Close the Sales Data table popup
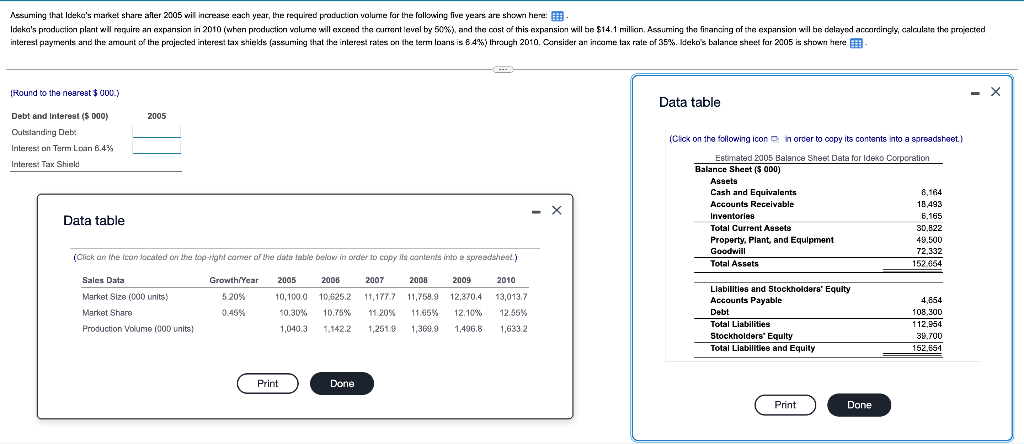This screenshot has width=1024, height=444. (556, 210)
